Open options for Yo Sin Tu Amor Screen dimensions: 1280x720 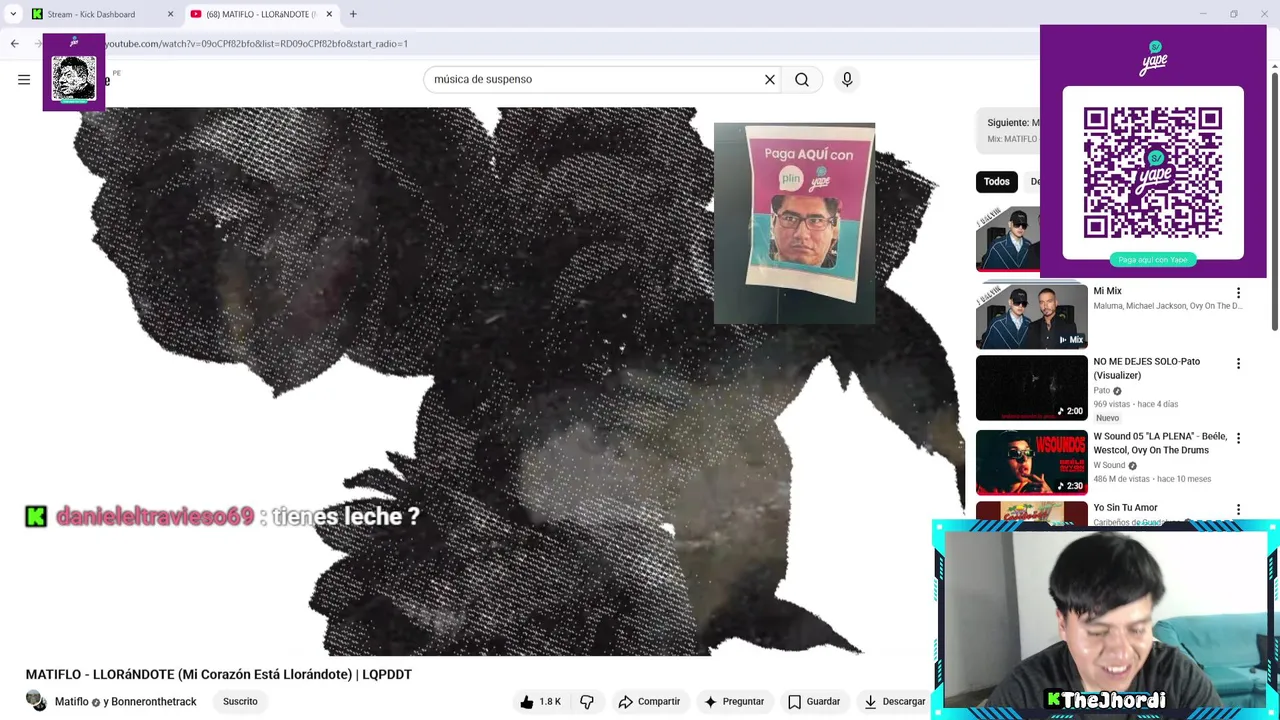[1238, 510]
